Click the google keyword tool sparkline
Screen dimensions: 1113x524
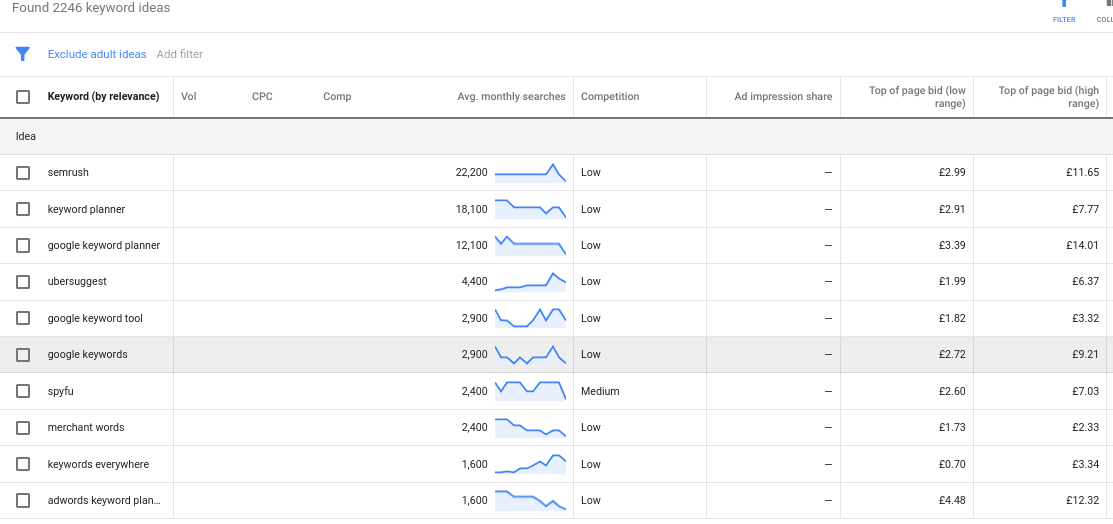pos(530,318)
